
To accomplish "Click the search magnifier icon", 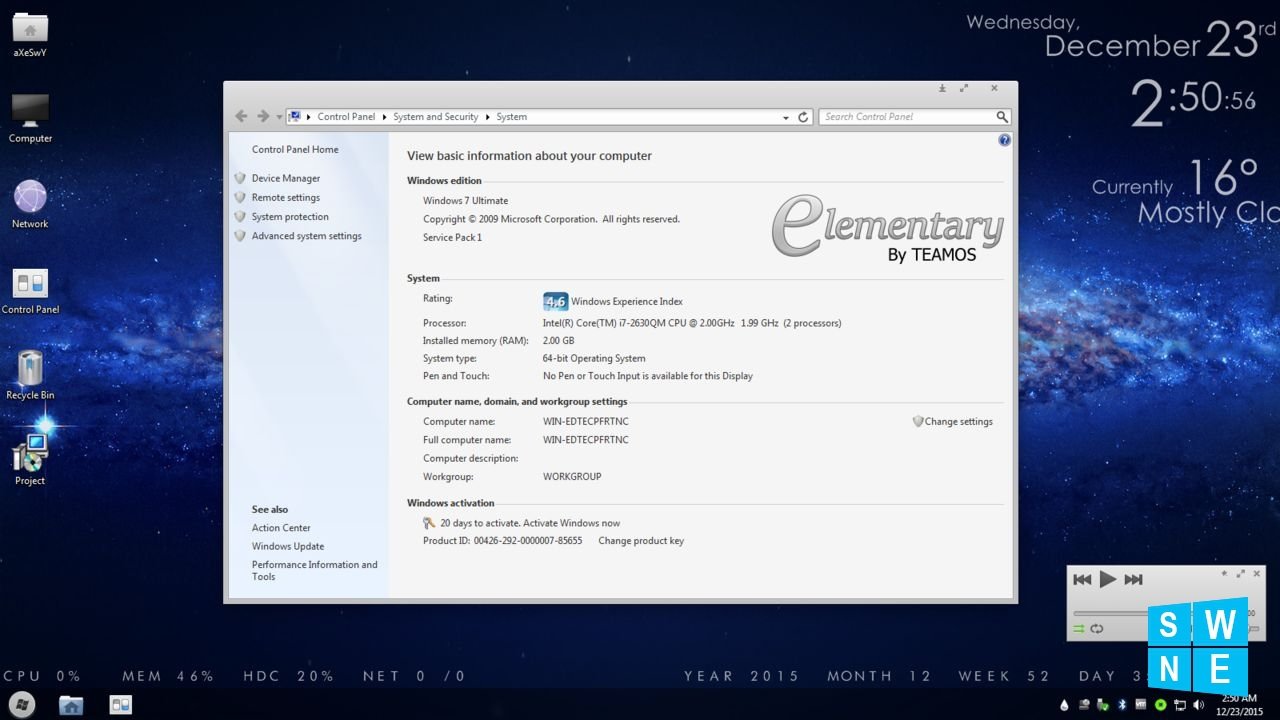I will tap(1002, 117).
